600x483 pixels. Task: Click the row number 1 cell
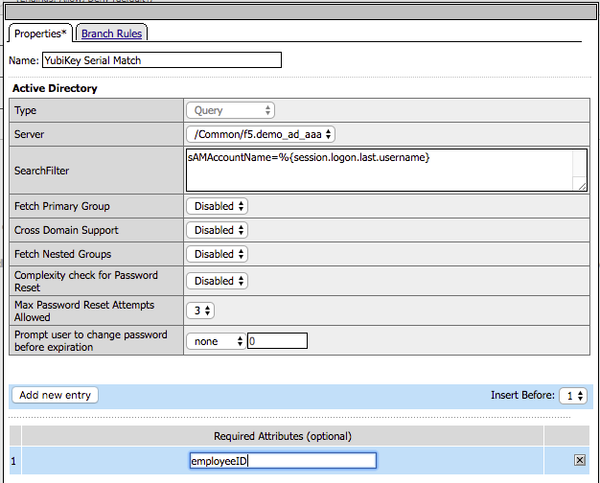click(14, 461)
